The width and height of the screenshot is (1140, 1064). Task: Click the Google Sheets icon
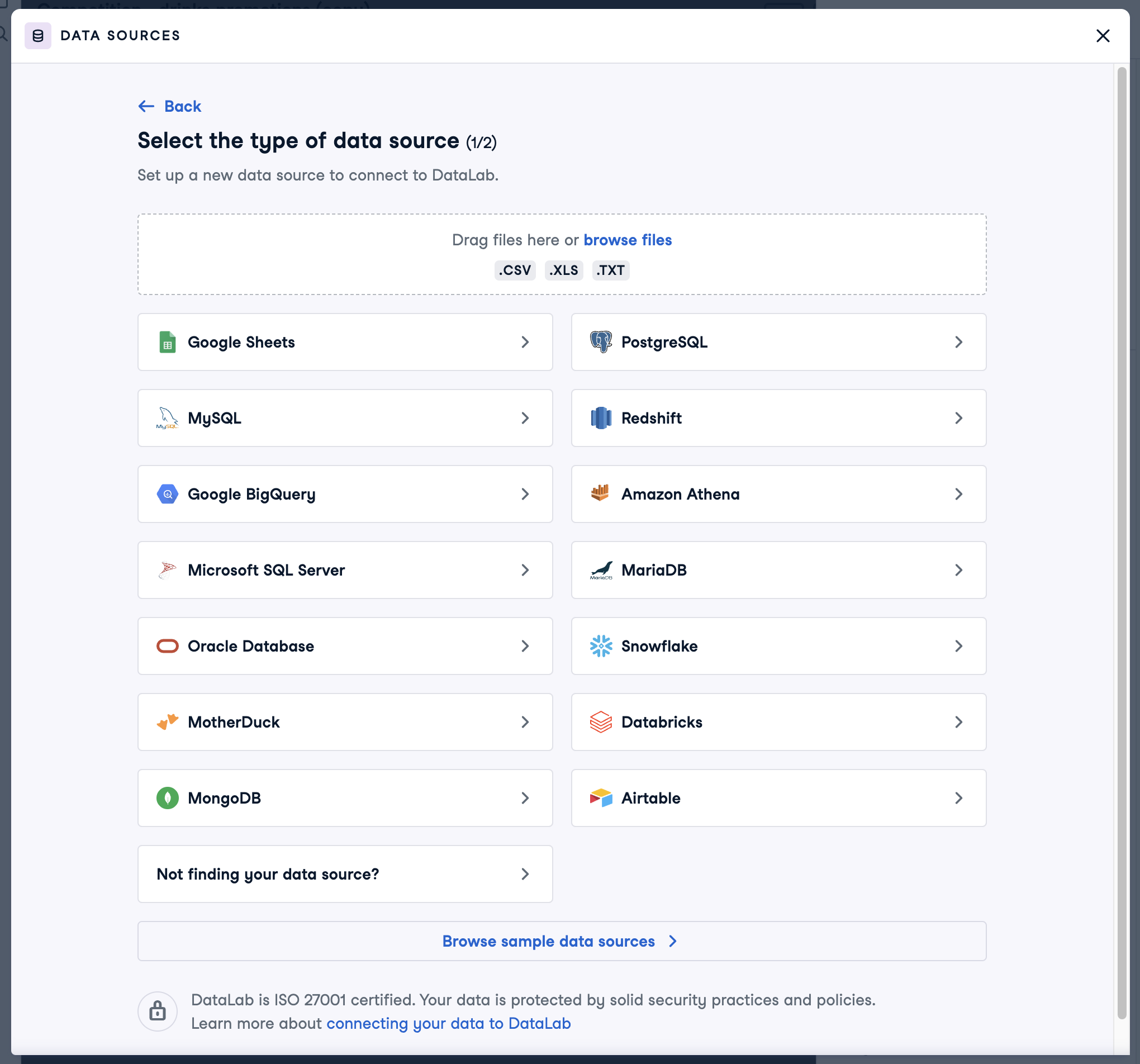168,343
